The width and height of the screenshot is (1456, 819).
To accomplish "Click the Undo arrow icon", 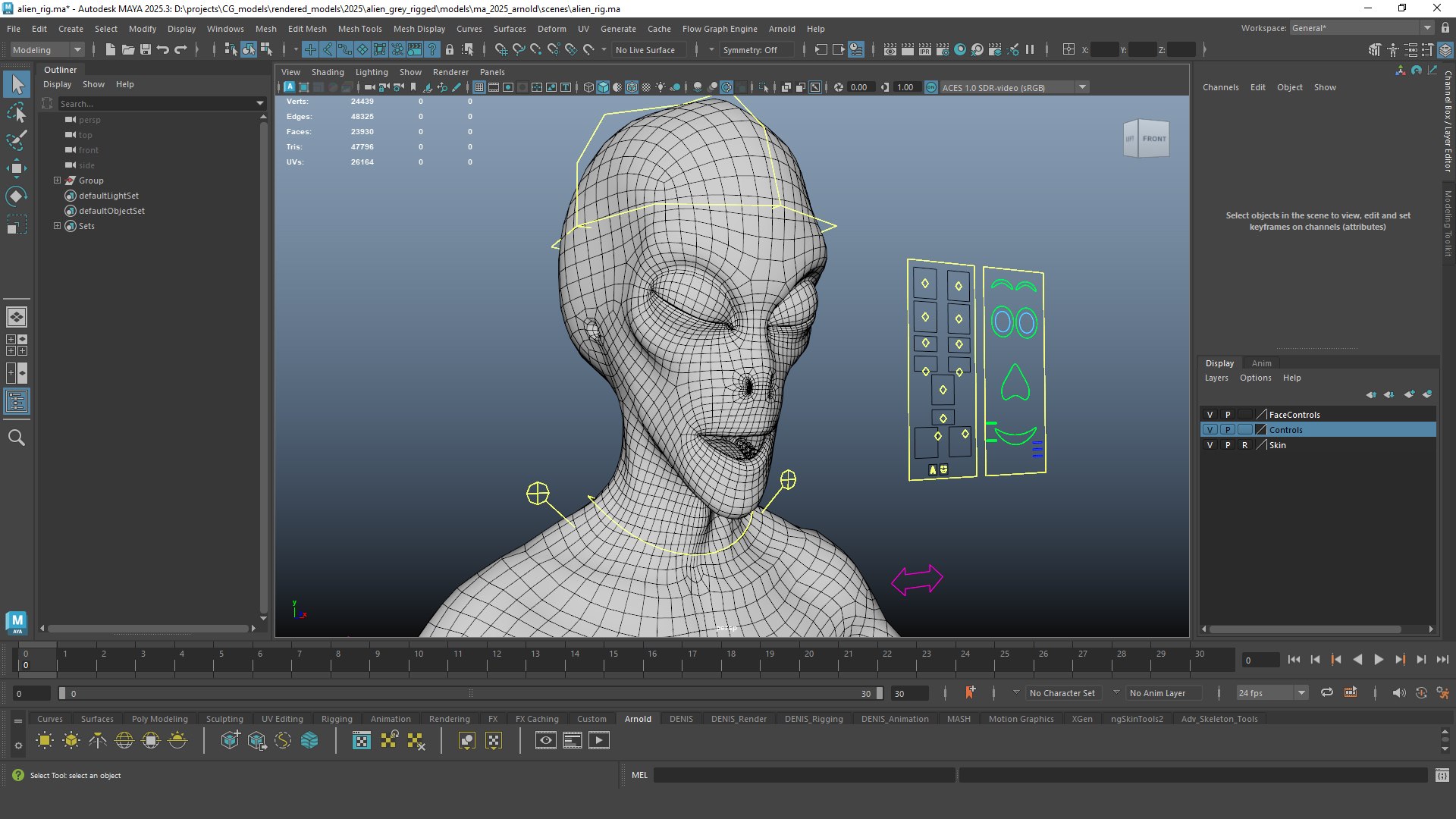I will 163,49.
